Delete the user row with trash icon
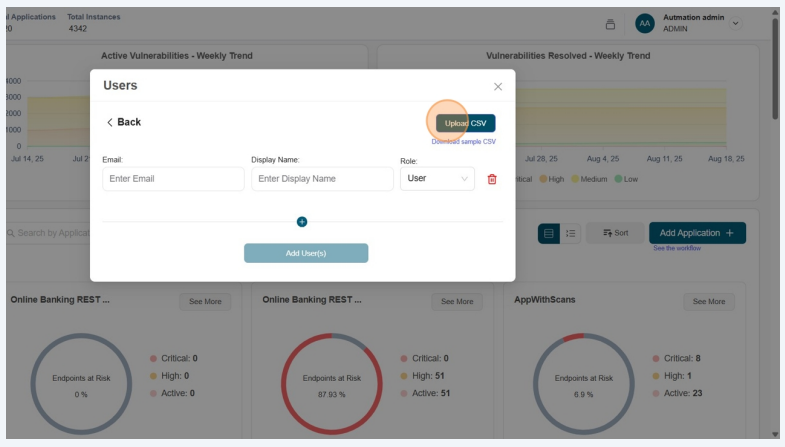The image size is (785, 447). (x=492, y=179)
